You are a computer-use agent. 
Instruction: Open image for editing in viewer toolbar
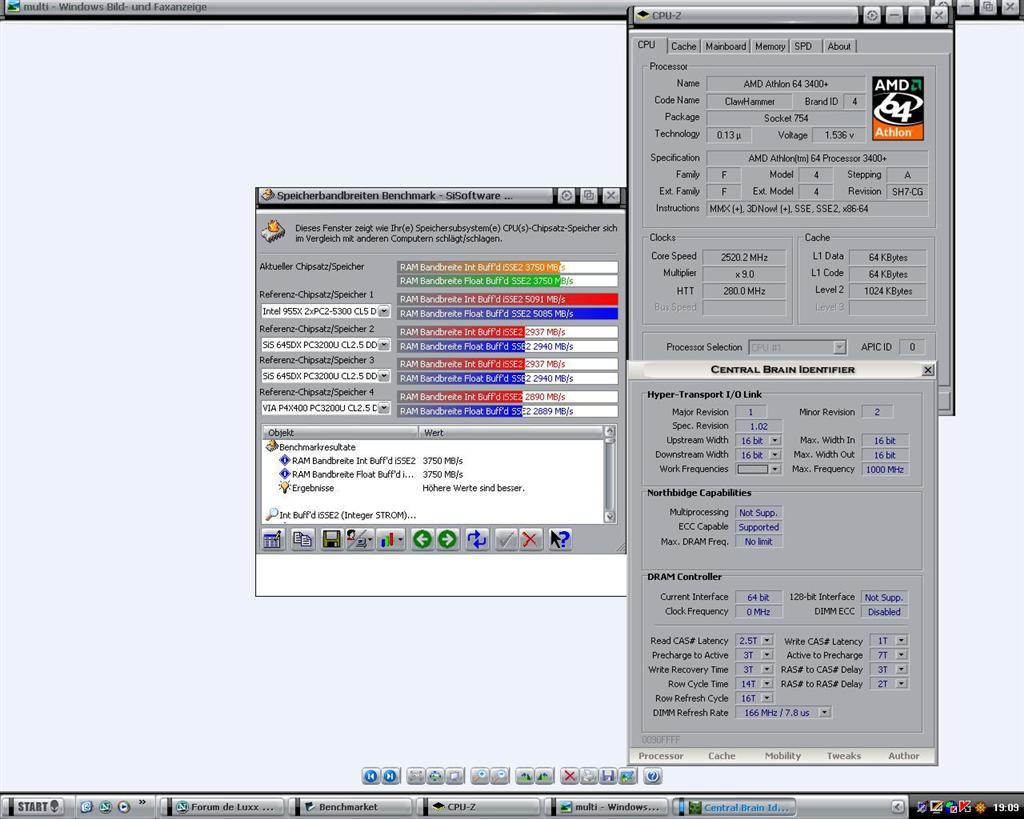coord(628,776)
